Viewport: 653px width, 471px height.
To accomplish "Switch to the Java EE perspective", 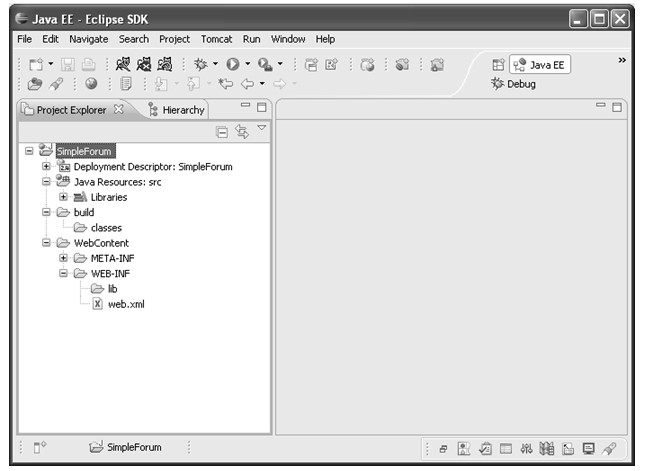I will [540, 65].
